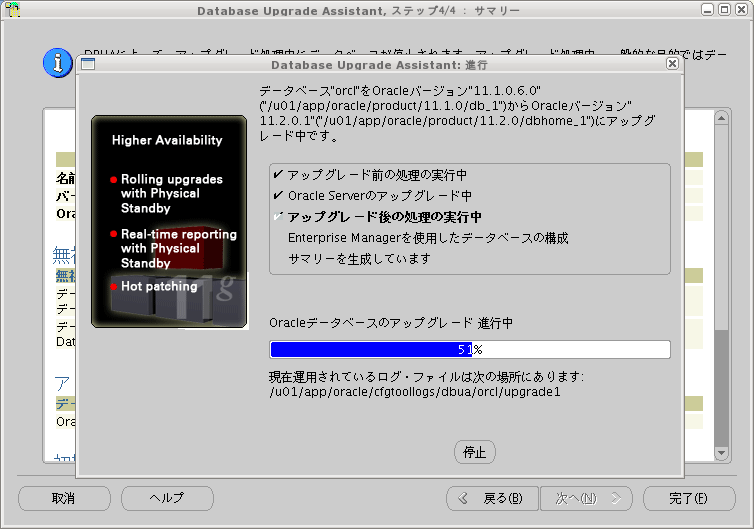
Task: Click the checkmark beside Oracle Serverのアップグレード中
Action: [x=278, y=195]
